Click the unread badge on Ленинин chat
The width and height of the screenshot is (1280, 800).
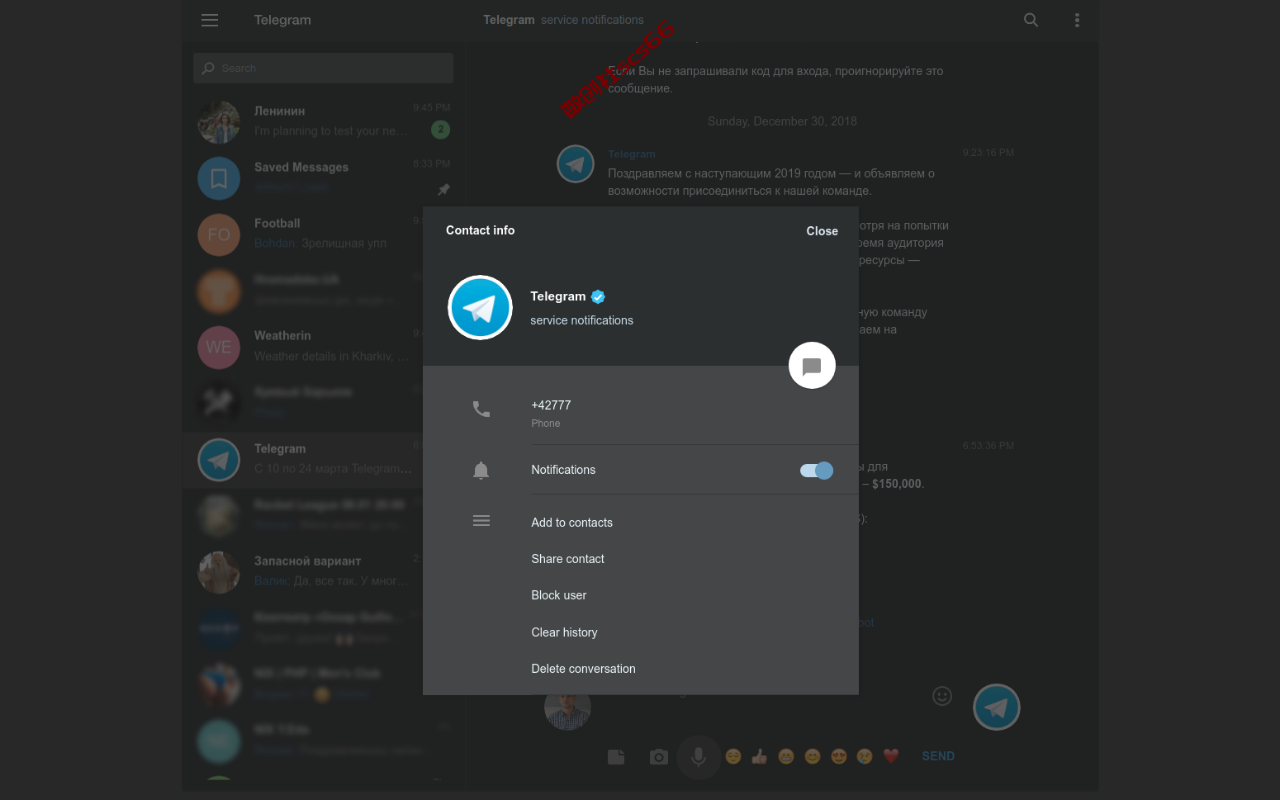[x=440, y=130]
